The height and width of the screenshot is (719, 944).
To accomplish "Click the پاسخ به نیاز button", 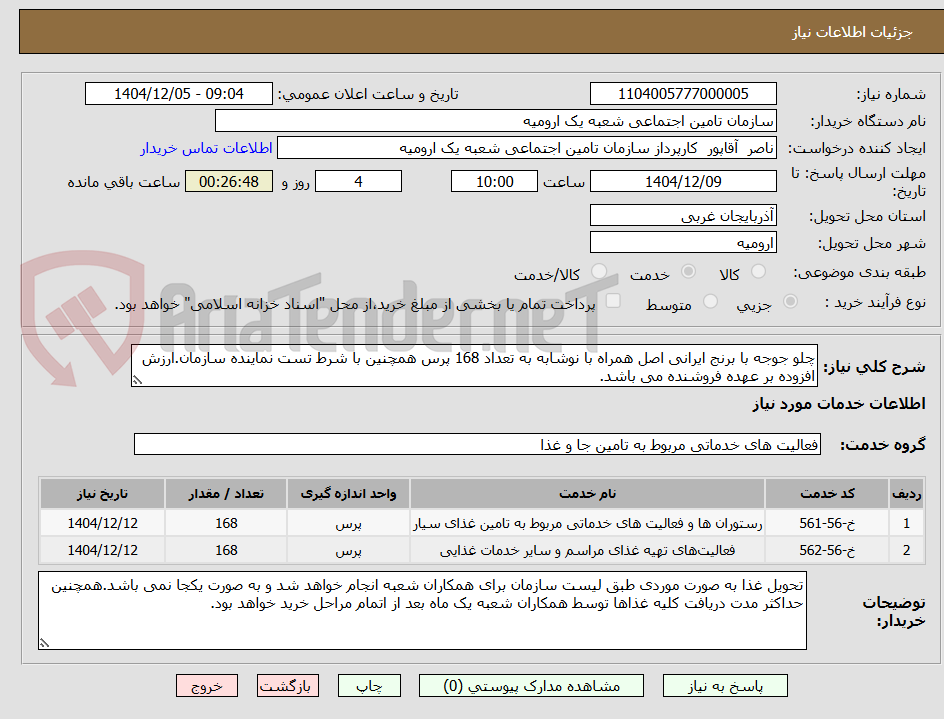I will pyautogui.click(x=725, y=686).
